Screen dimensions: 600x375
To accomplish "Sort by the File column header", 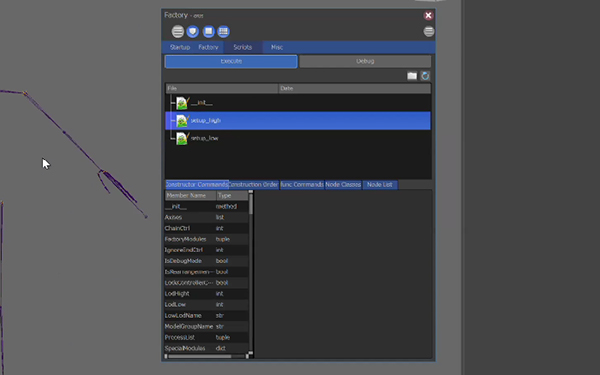I will (x=222, y=88).
